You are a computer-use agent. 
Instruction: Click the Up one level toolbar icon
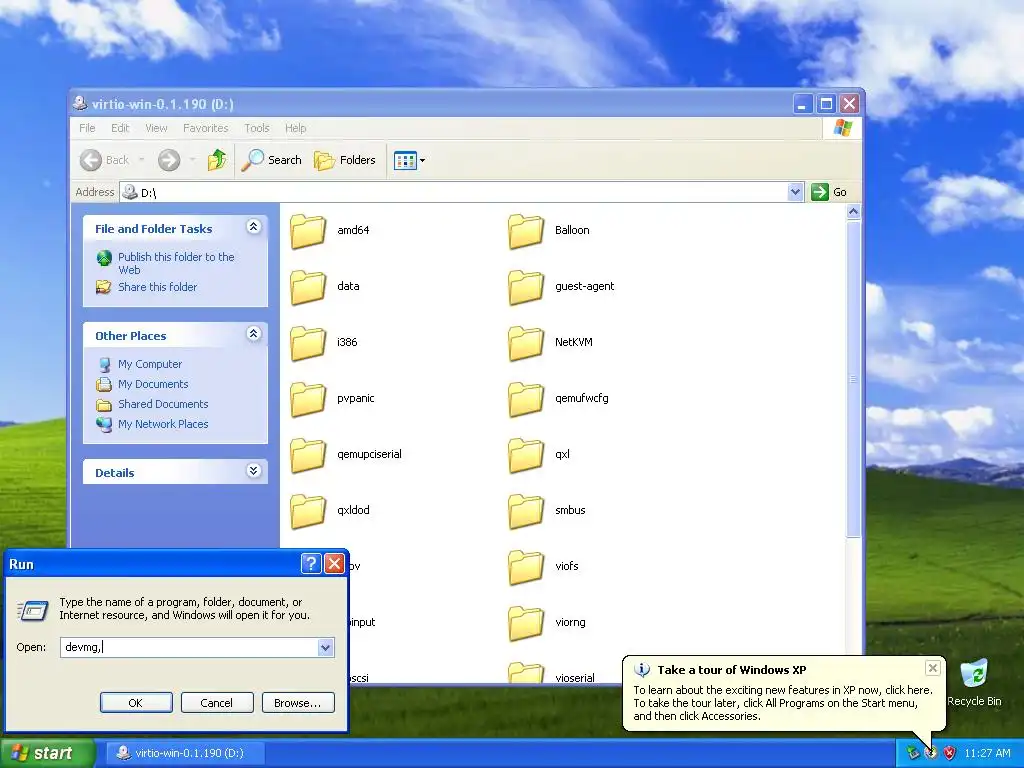(x=217, y=160)
